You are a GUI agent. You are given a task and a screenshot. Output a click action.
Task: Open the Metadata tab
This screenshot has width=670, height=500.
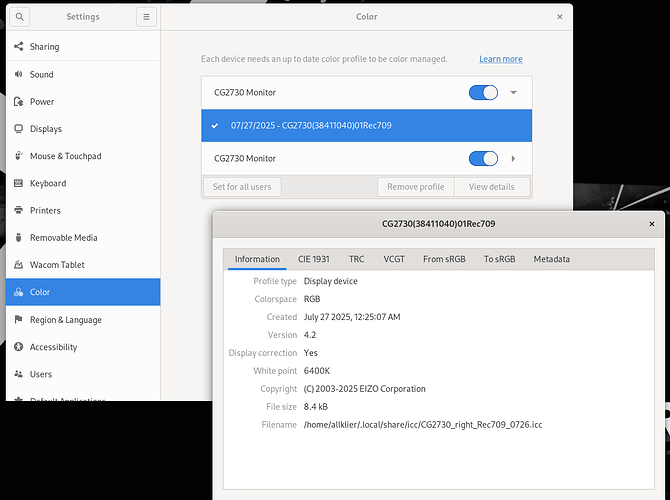coord(552,259)
